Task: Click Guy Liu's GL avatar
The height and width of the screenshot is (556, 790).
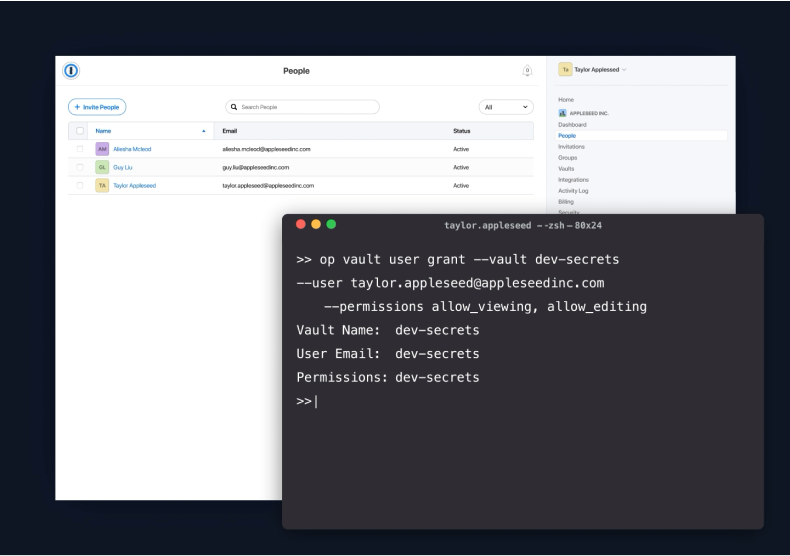Action: (x=102, y=167)
